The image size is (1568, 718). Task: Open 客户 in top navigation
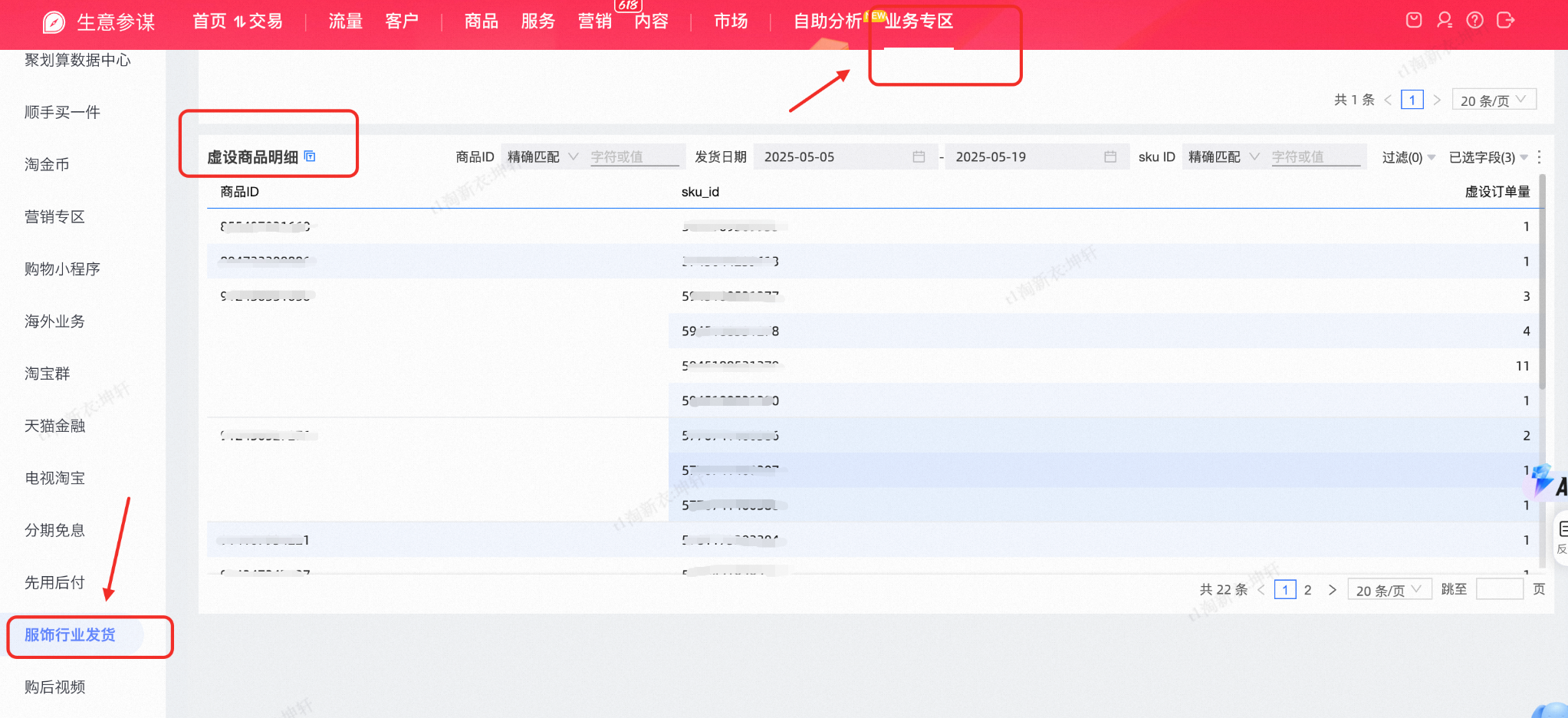402,21
